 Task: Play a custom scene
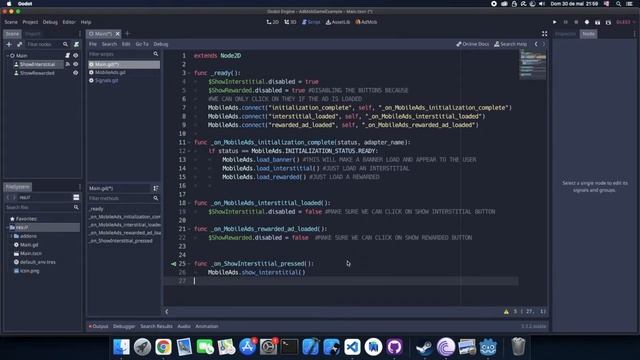tap(608, 22)
